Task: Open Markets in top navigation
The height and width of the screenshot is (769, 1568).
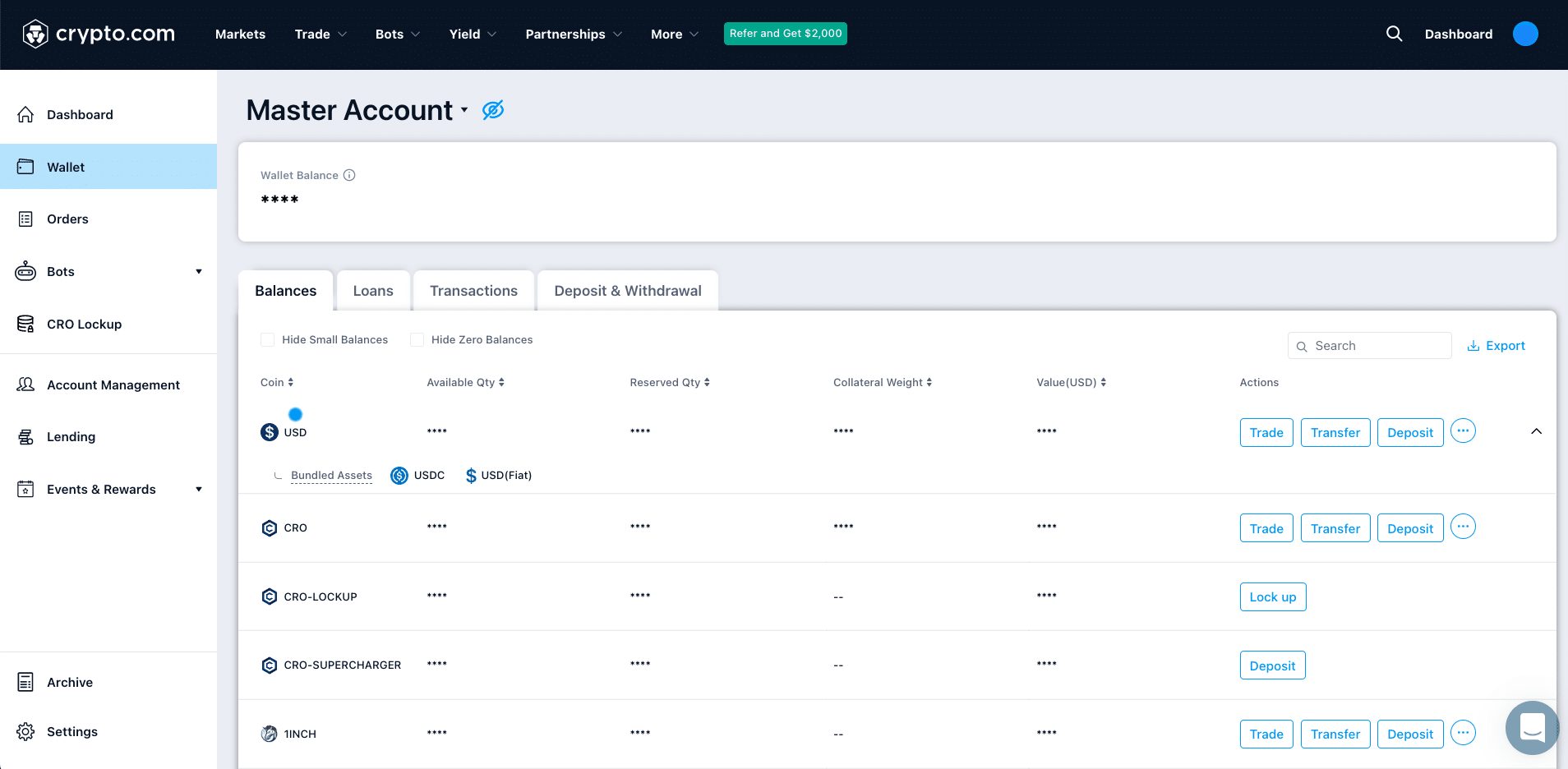Action: pyautogui.click(x=240, y=34)
